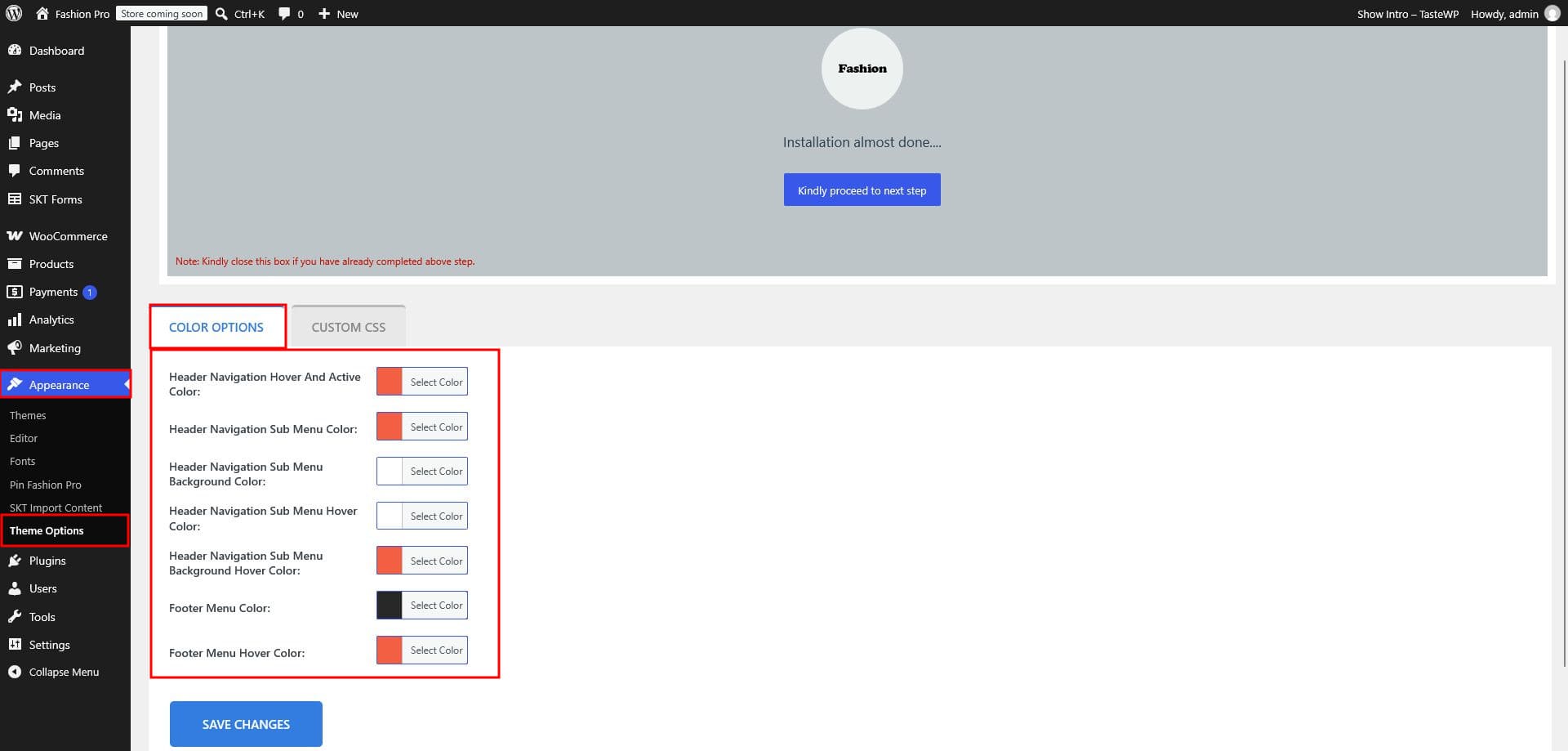This screenshot has width=1568, height=751.
Task: Click the Marketing megaphone icon
Action: (15, 347)
